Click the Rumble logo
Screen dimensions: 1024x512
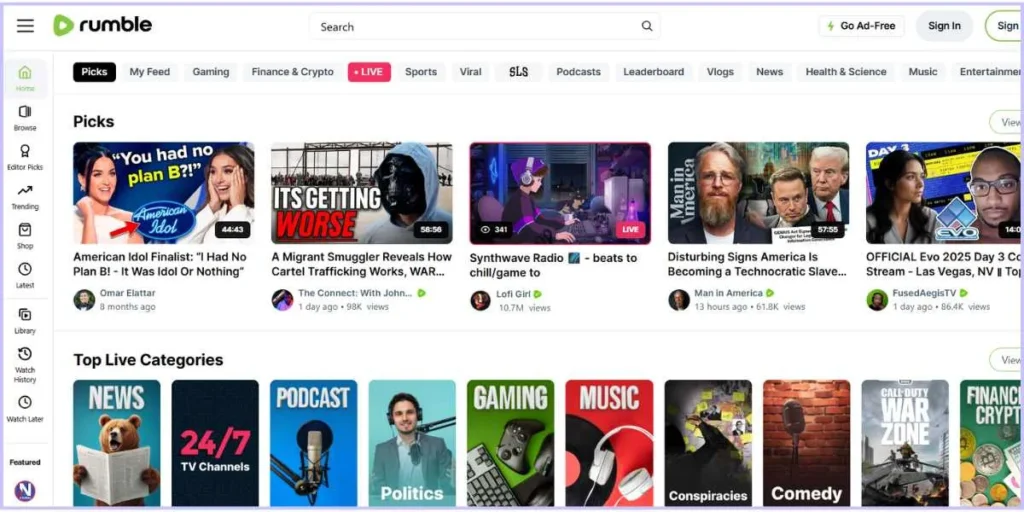(103, 26)
